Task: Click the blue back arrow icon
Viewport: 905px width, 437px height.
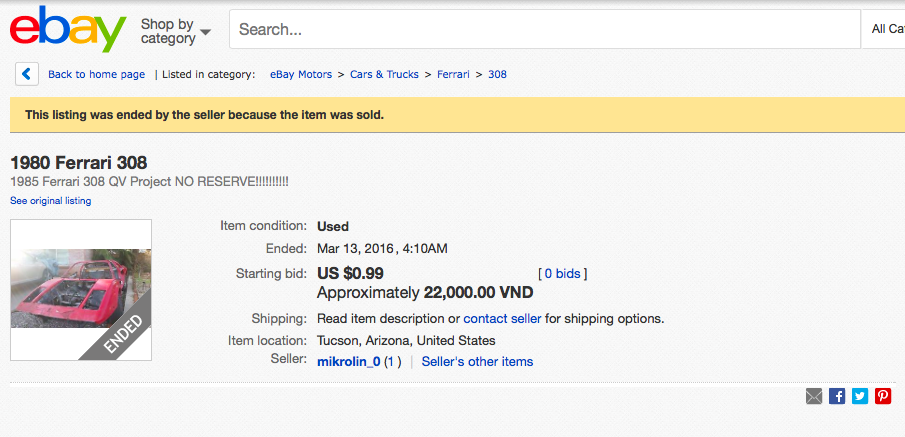Action: click(27, 74)
